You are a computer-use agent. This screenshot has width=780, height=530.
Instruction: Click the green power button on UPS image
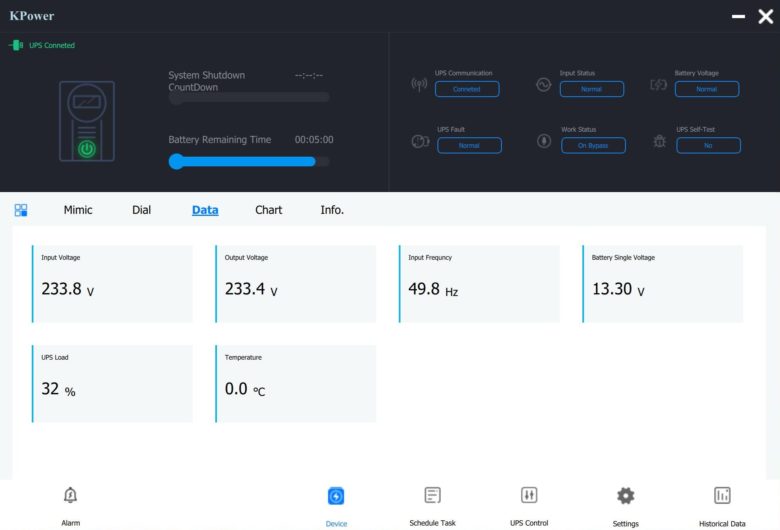pos(87,149)
